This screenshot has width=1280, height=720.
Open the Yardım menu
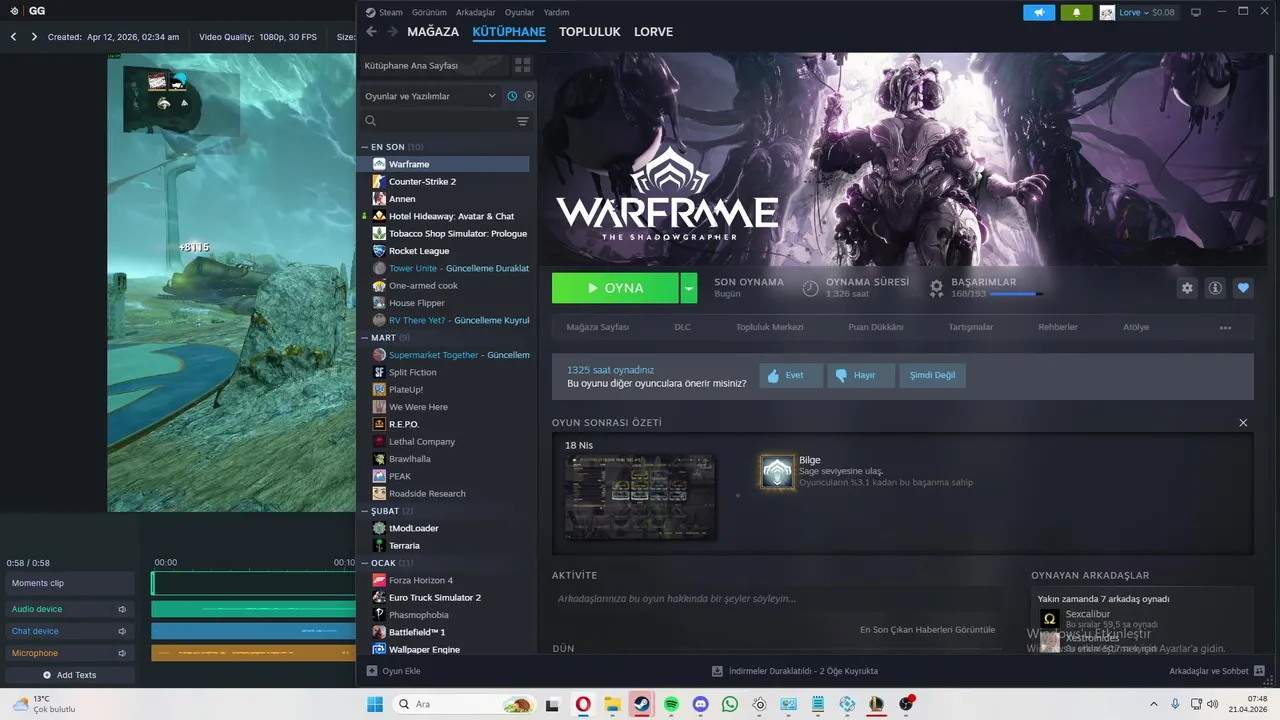pos(556,13)
